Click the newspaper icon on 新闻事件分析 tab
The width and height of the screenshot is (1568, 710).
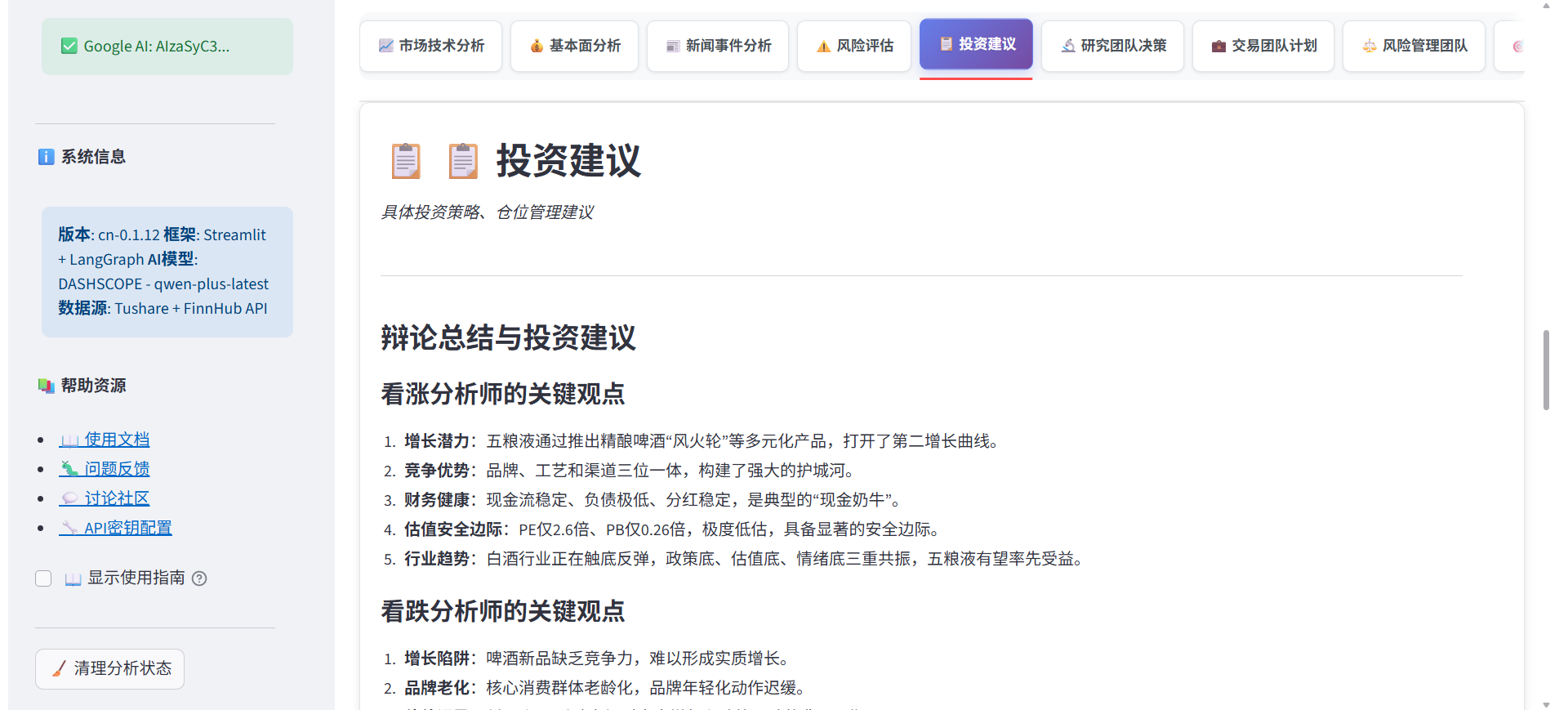673,46
